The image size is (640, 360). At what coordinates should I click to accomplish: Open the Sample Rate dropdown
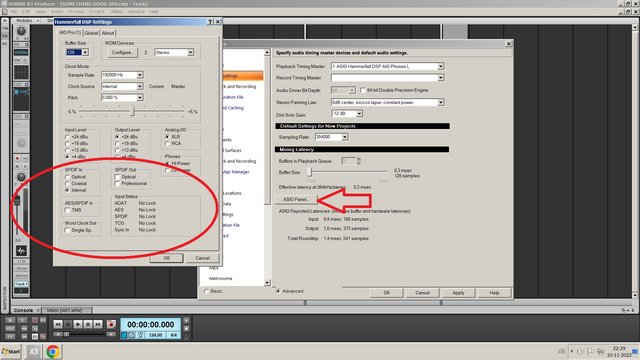point(140,75)
